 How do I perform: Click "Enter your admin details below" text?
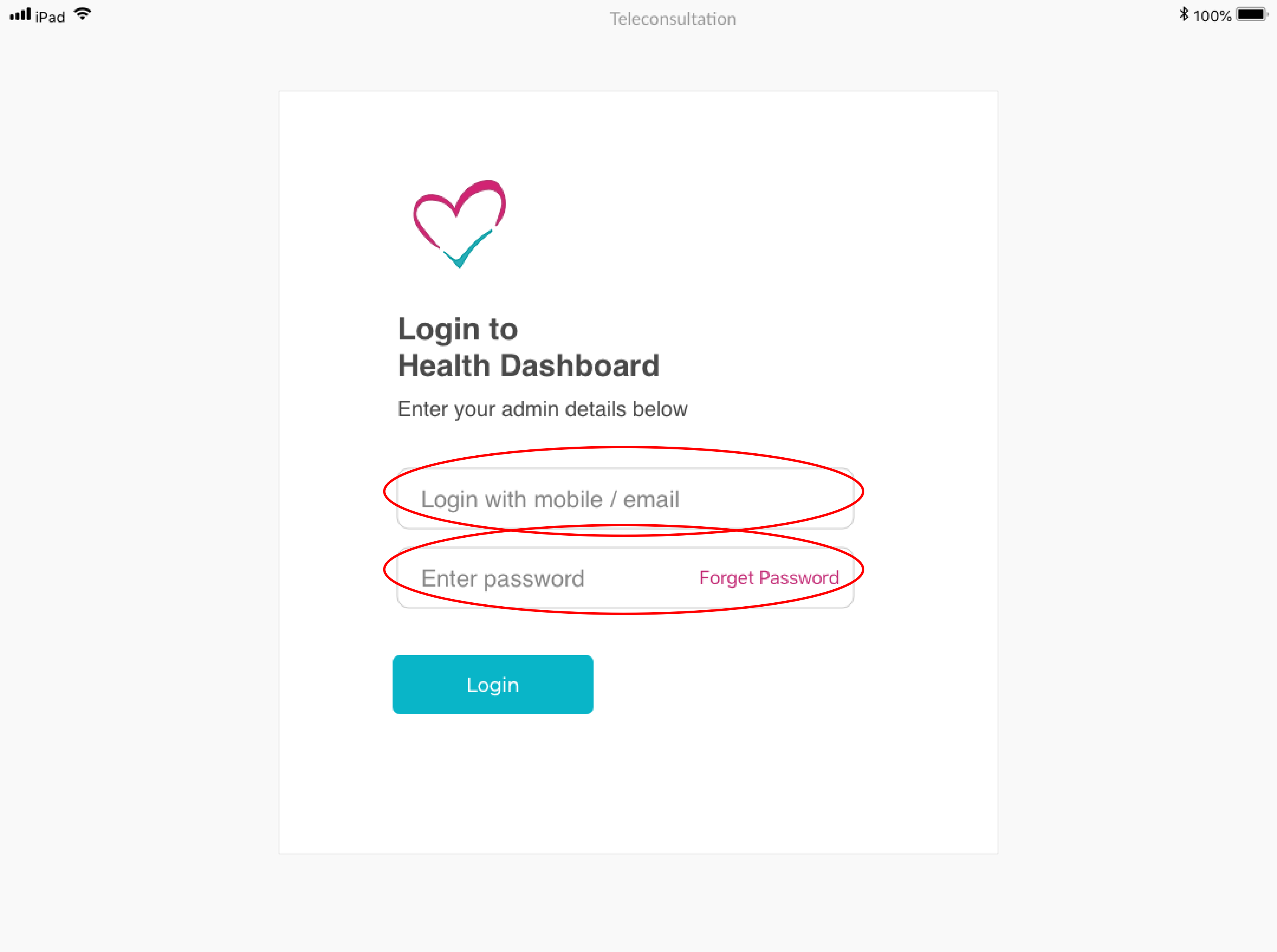coord(543,409)
